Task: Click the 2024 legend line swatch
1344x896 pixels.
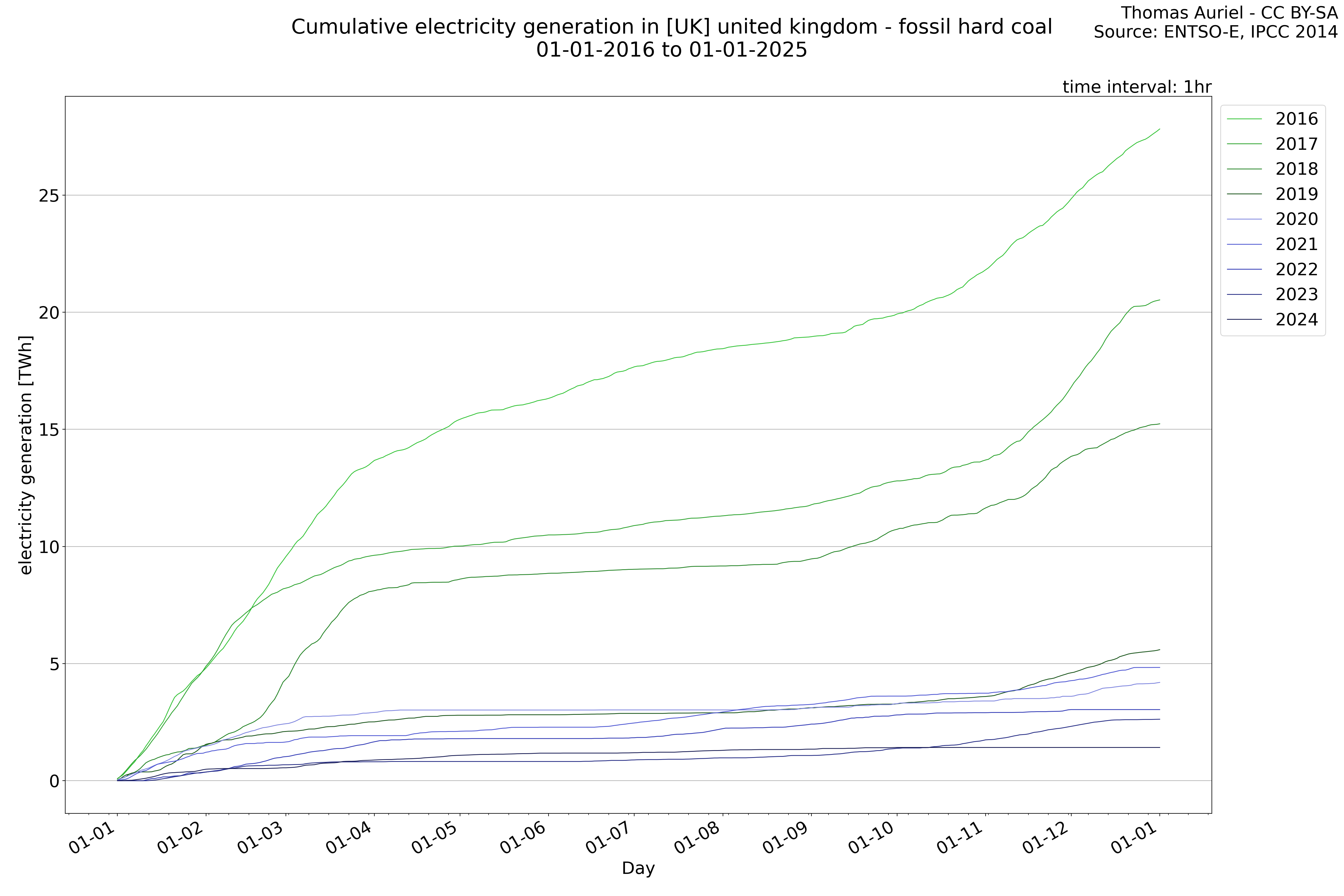Action: pos(1244,319)
